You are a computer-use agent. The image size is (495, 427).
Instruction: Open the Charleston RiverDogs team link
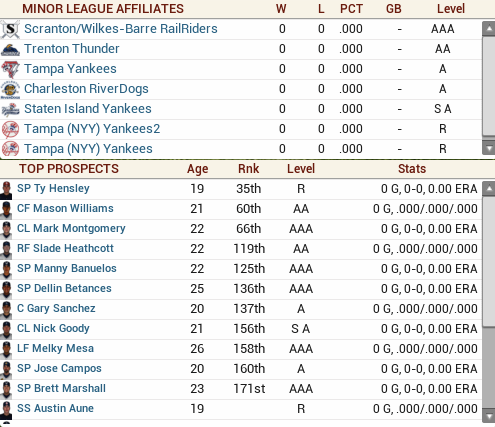86,89
